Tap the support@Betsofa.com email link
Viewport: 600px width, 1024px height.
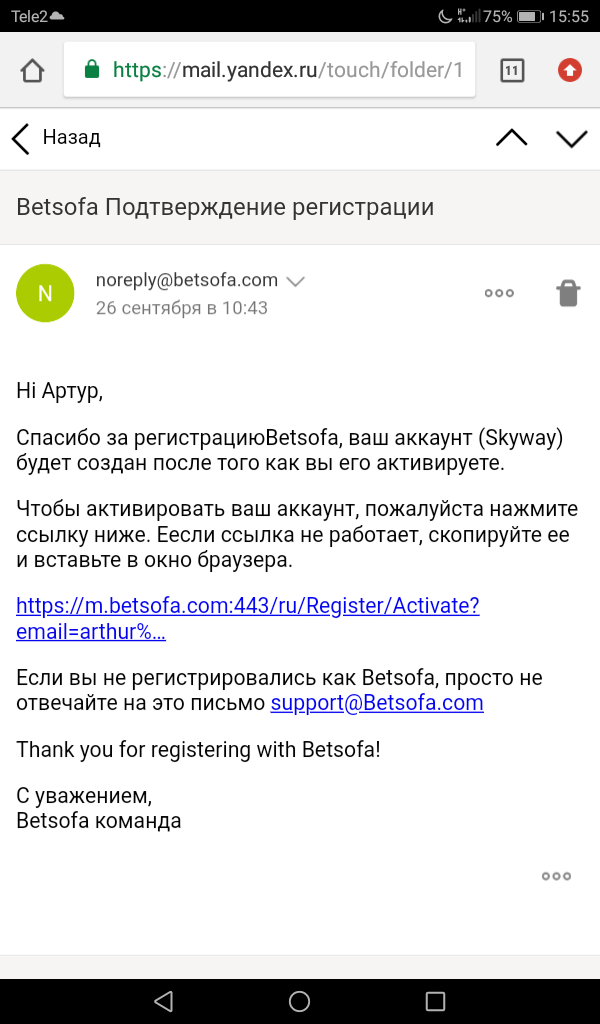[377, 703]
